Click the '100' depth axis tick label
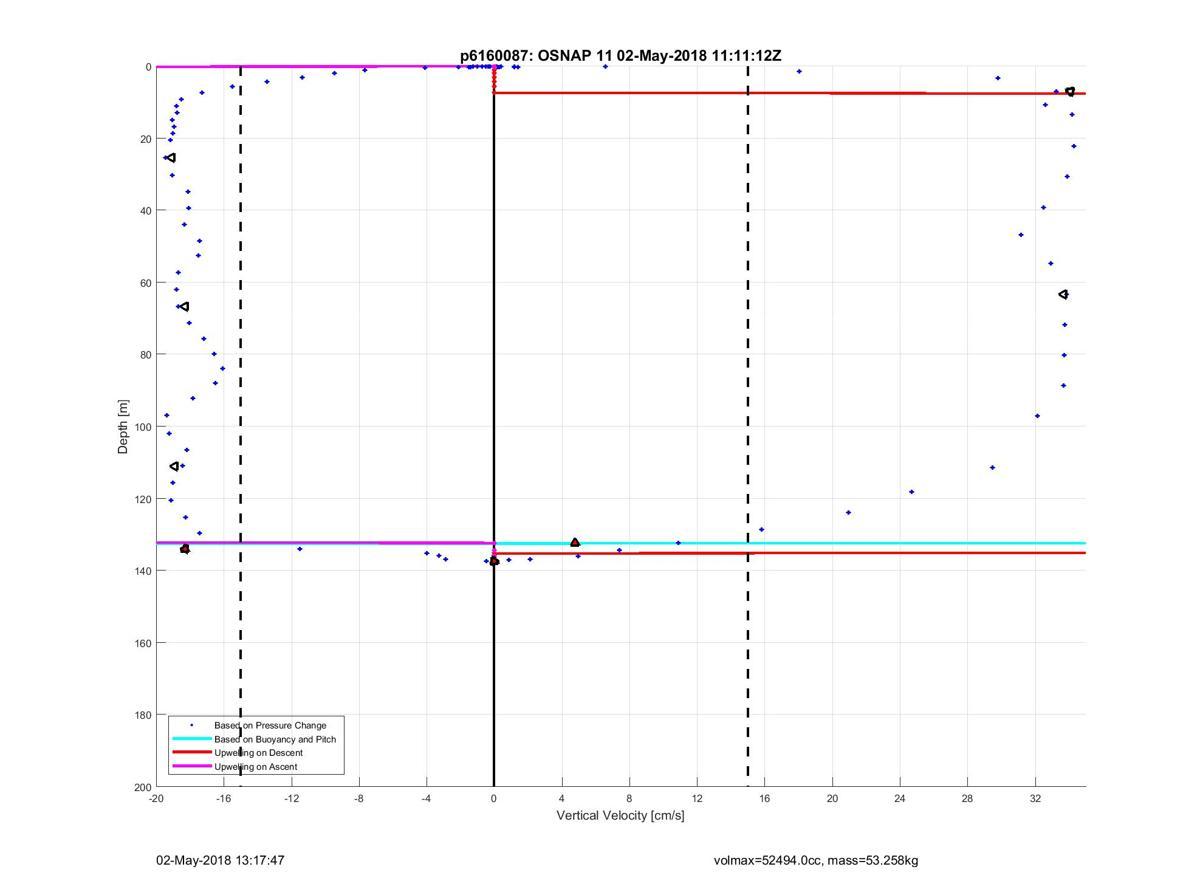Image resolution: width=1200 pixels, height=885 pixels. [x=141, y=427]
